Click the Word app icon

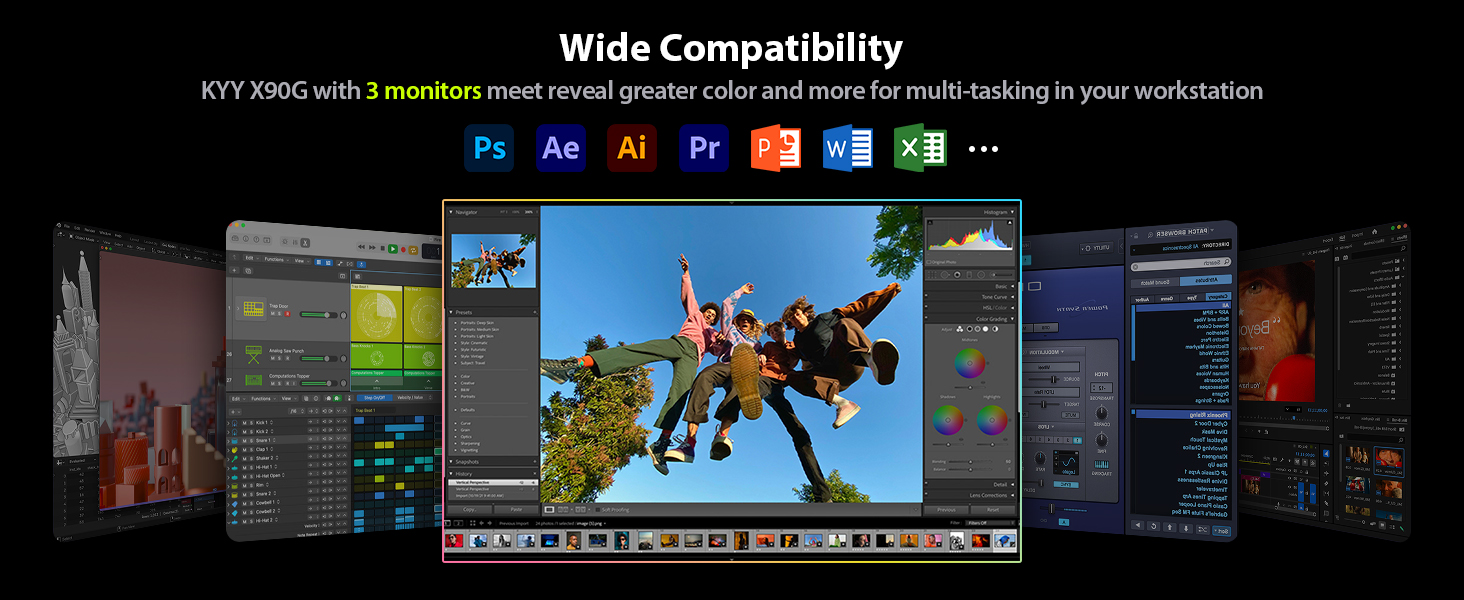pyautogui.click(x=848, y=148)
